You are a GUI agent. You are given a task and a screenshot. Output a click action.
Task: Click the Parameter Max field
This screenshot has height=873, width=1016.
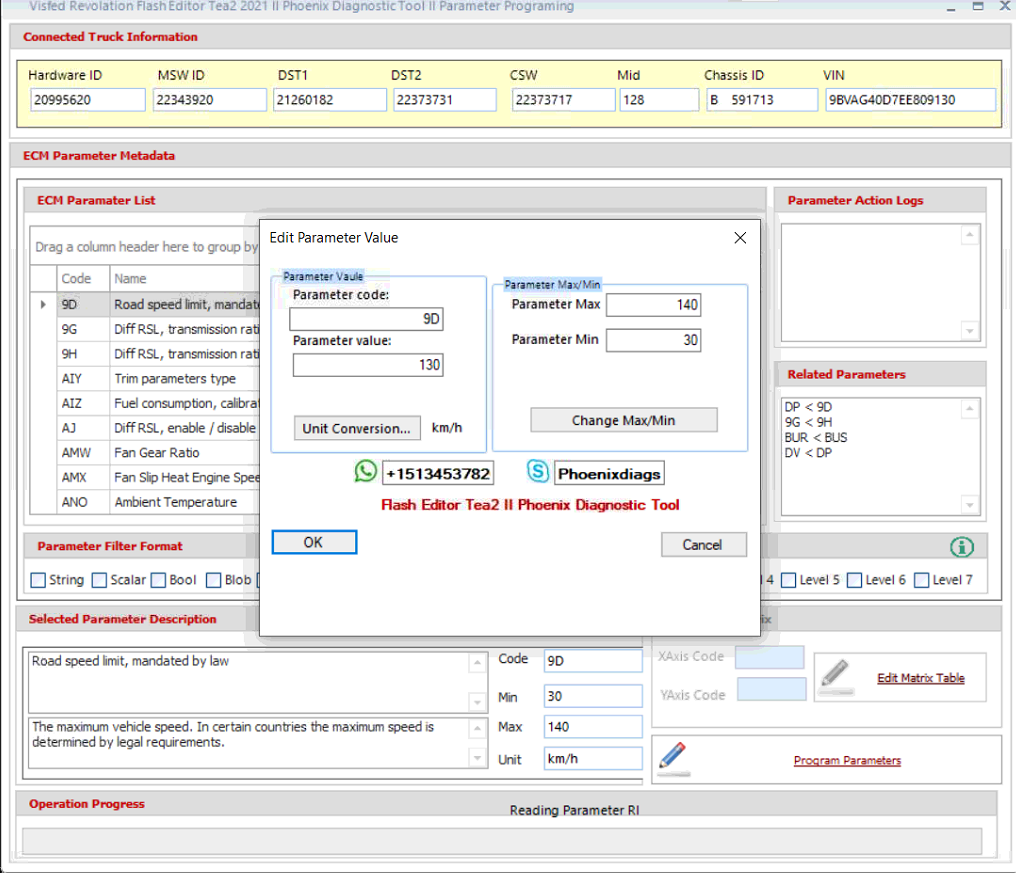click(x=654, y=305)
